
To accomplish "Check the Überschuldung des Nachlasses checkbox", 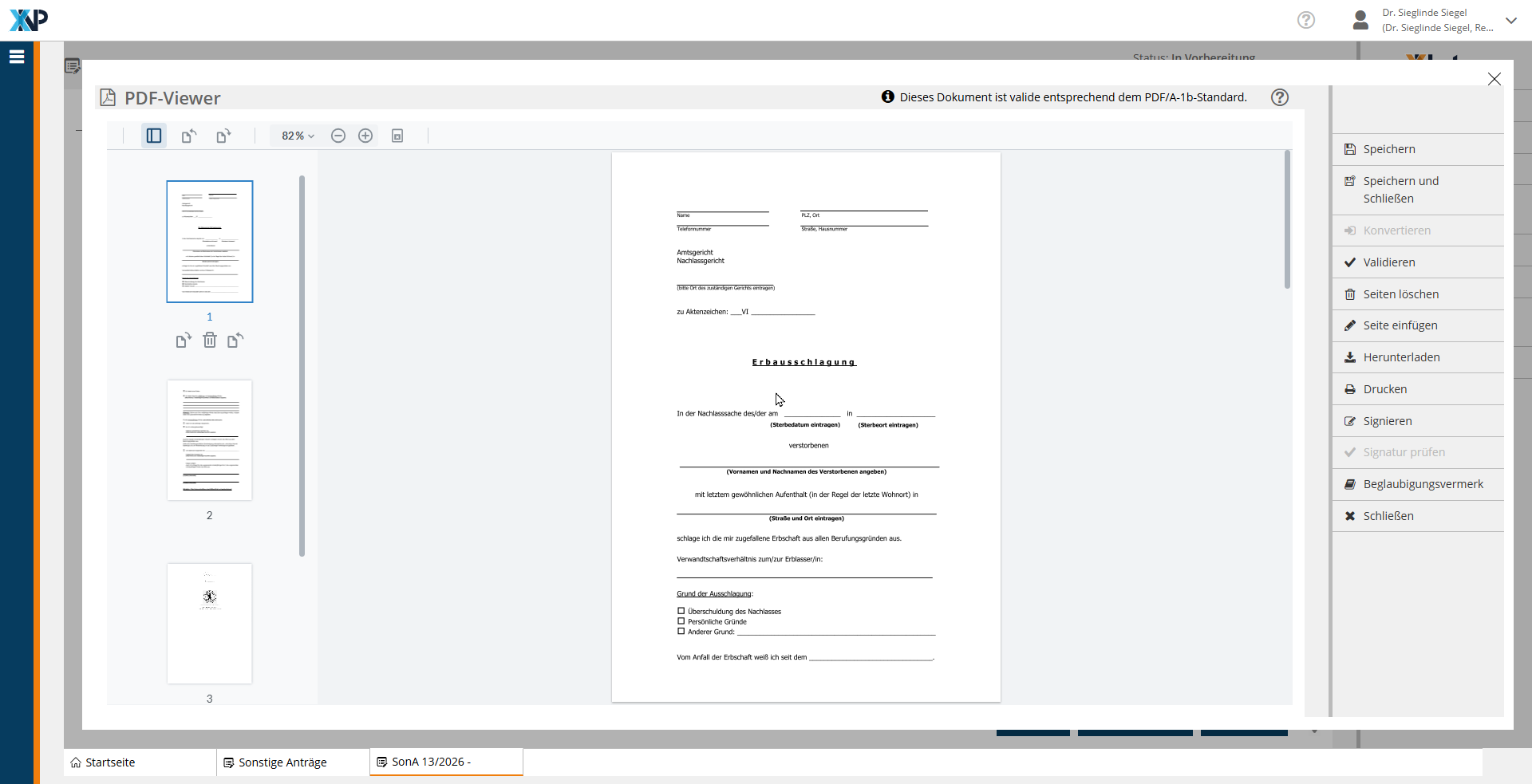I will pyautogui.click(x=681, y=611).
